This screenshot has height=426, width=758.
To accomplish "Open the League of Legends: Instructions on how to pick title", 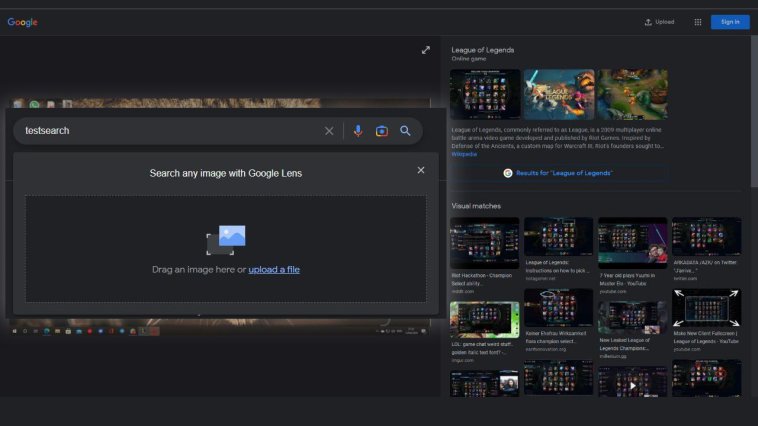I will (x=557, y=266).
